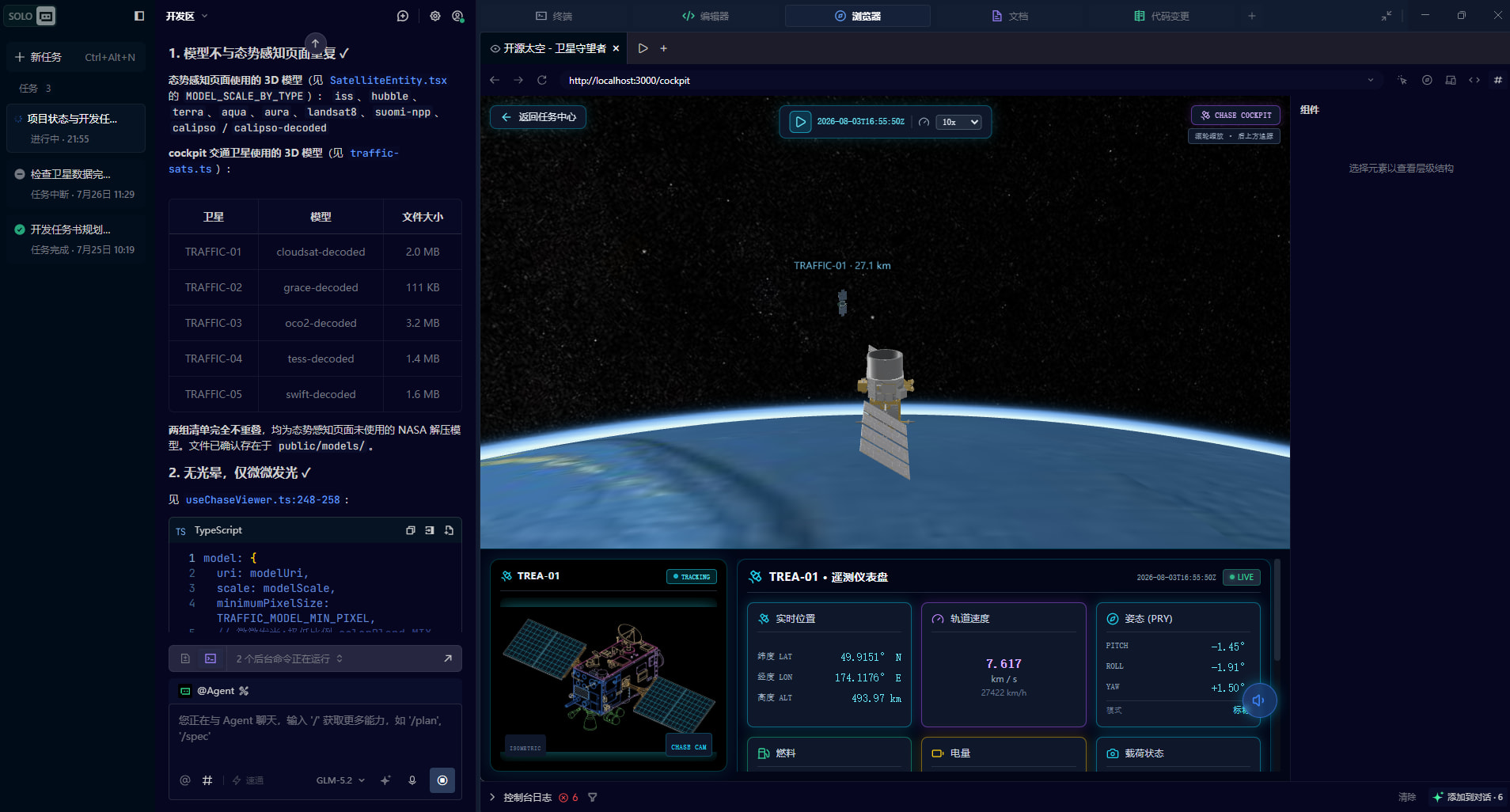Viewport: 1510px width, 812px height.
Task: Add a new panel tab with the plus
Action: [x=1252, y=16]
